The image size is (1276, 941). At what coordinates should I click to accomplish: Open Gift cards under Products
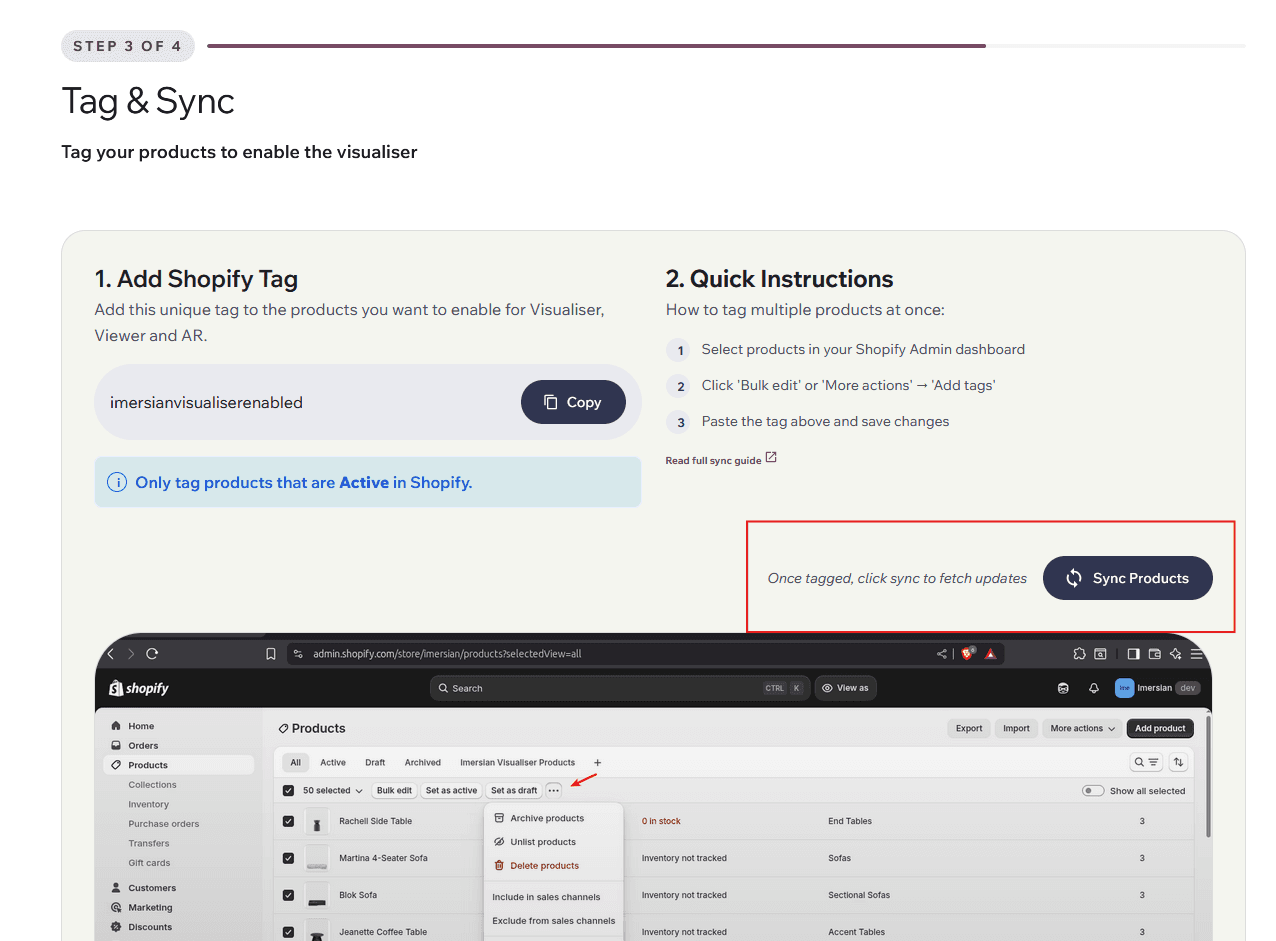[x=149, y=863]
